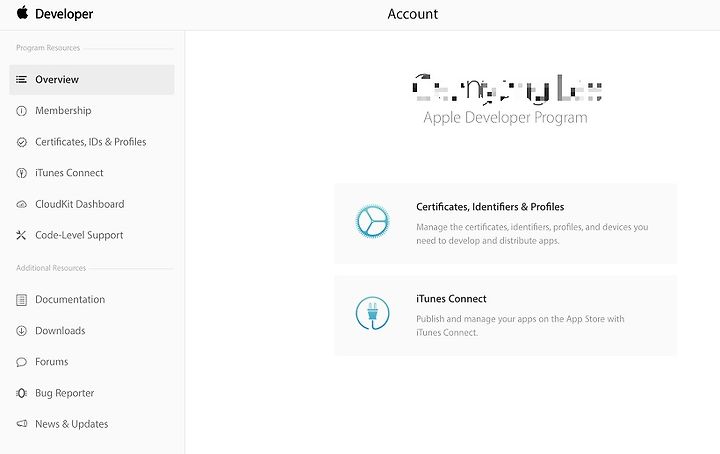Click the Additional Resources section label
The width and height of the screenshot is (720, 454).
51,268
